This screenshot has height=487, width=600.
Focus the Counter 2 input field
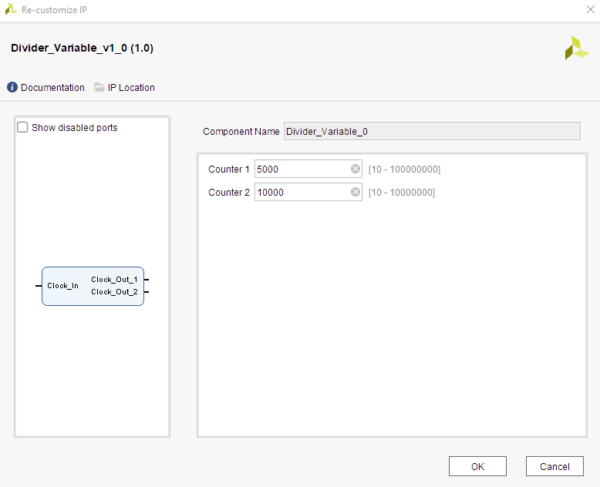pyautogui.click(x=300, y=192)
